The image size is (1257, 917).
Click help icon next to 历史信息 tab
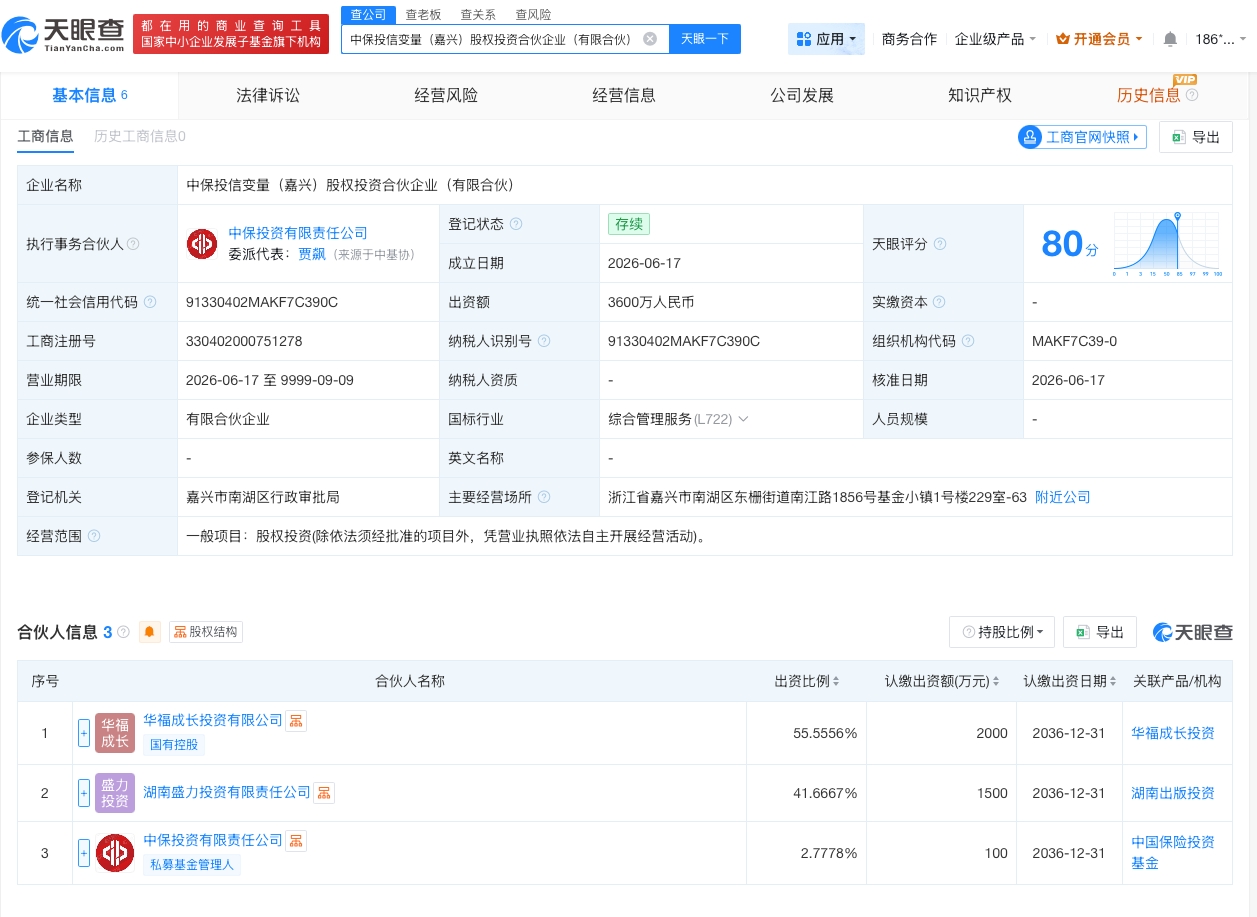pyautogui.click(x=1192, y=95)
